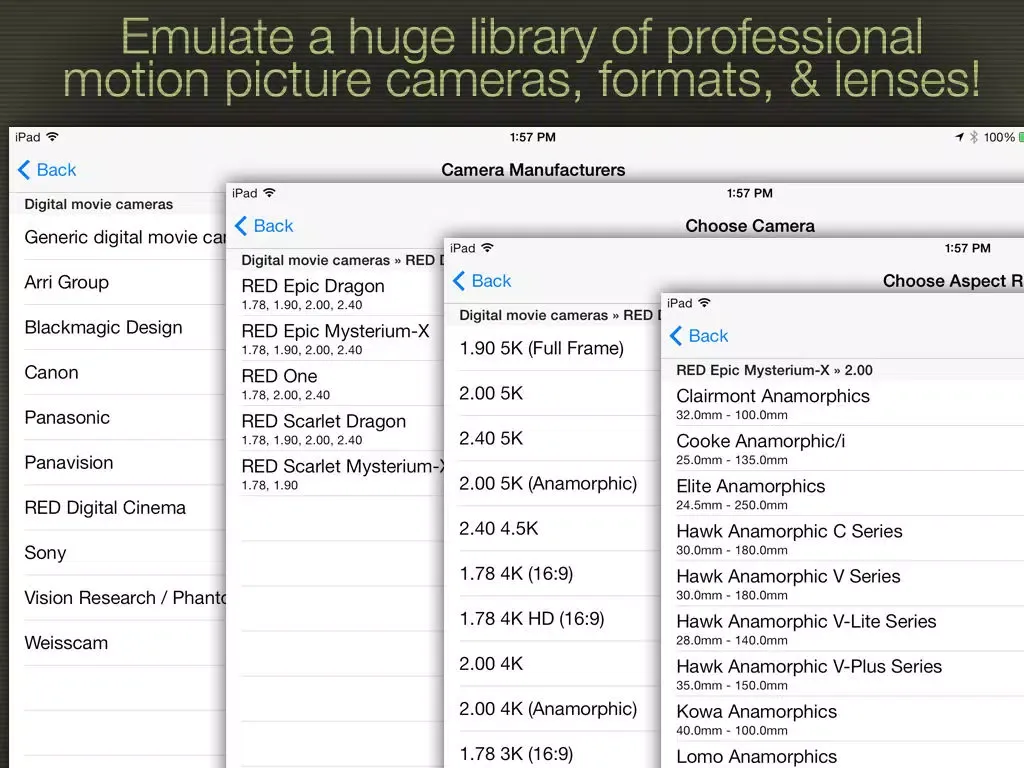Select Arri Group manufacturer
This screenshot has height=768, width=1024.
67,282
